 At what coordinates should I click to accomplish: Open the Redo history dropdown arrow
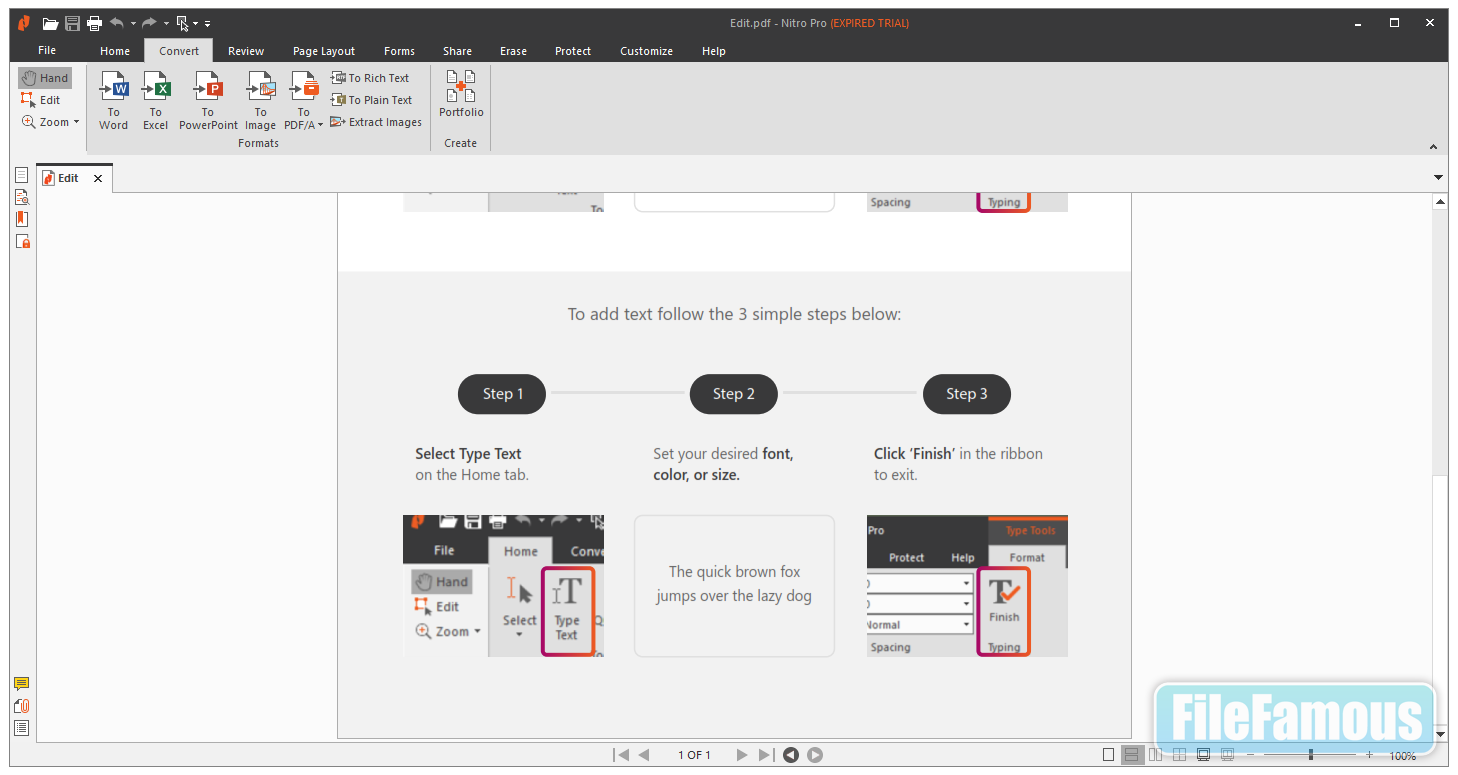[165, 24]
